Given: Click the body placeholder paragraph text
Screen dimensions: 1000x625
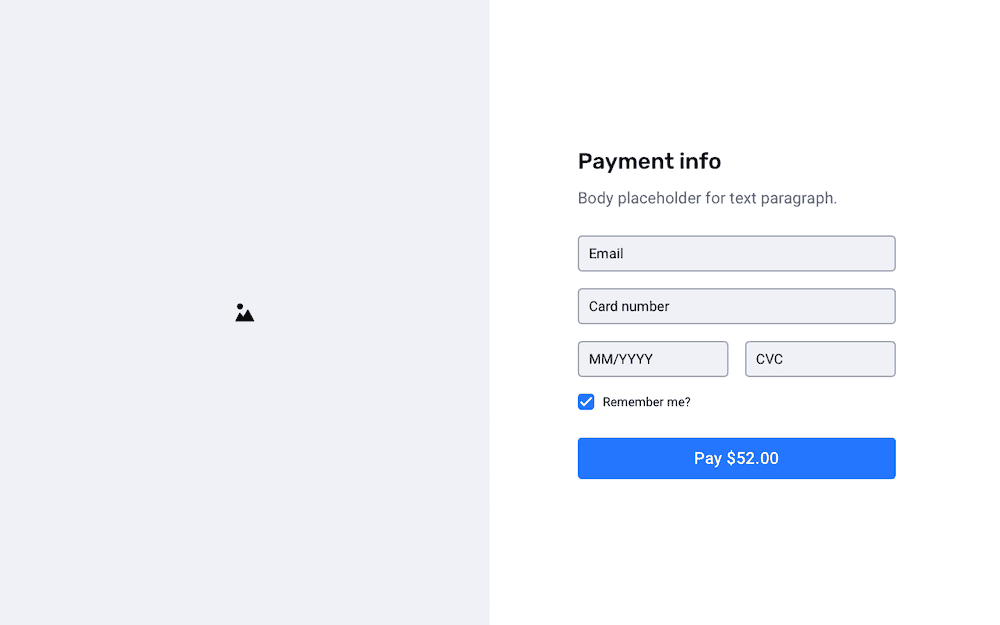Looking at the screenshot, I should point(707,198).
